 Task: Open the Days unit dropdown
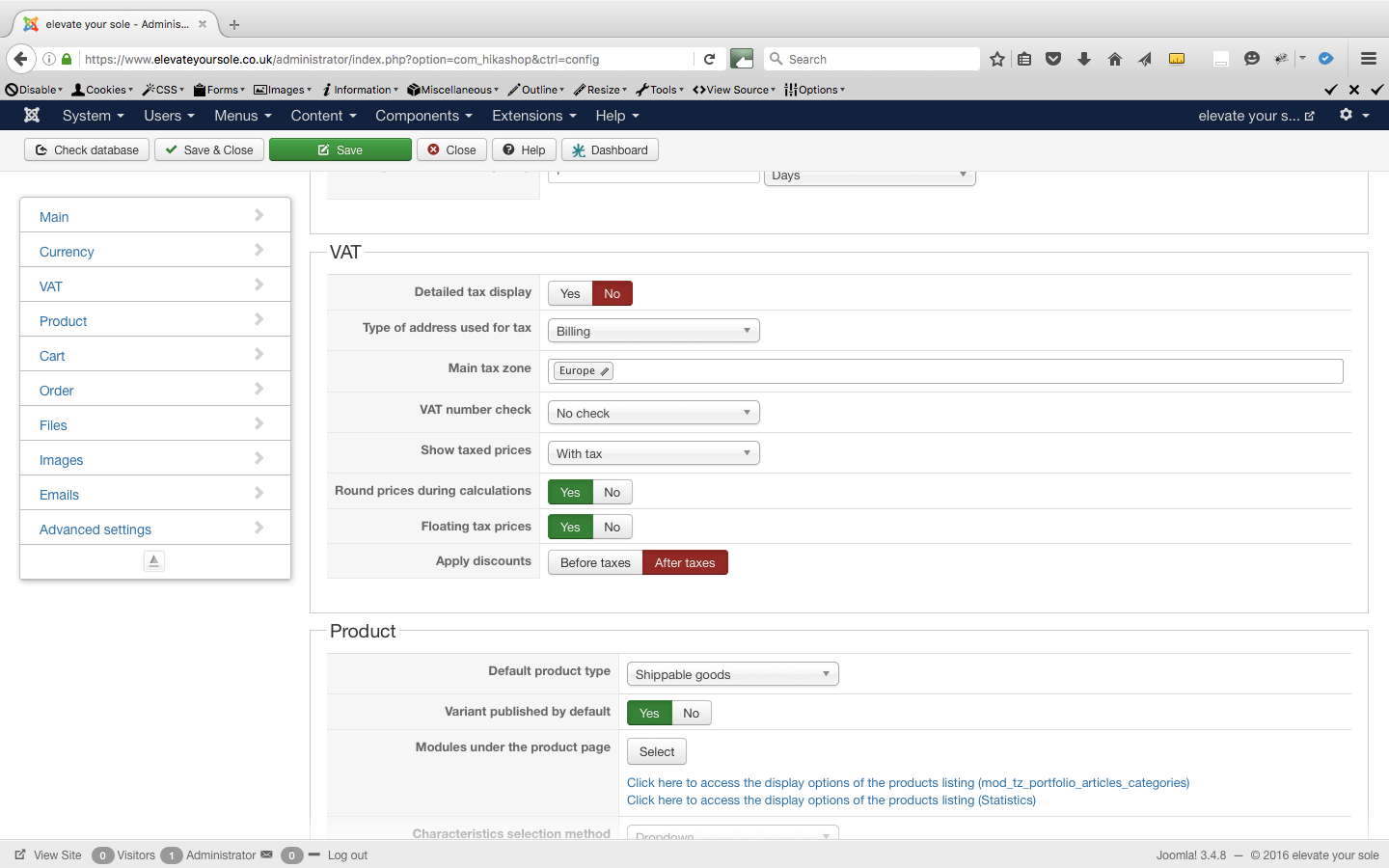(870, 177)
